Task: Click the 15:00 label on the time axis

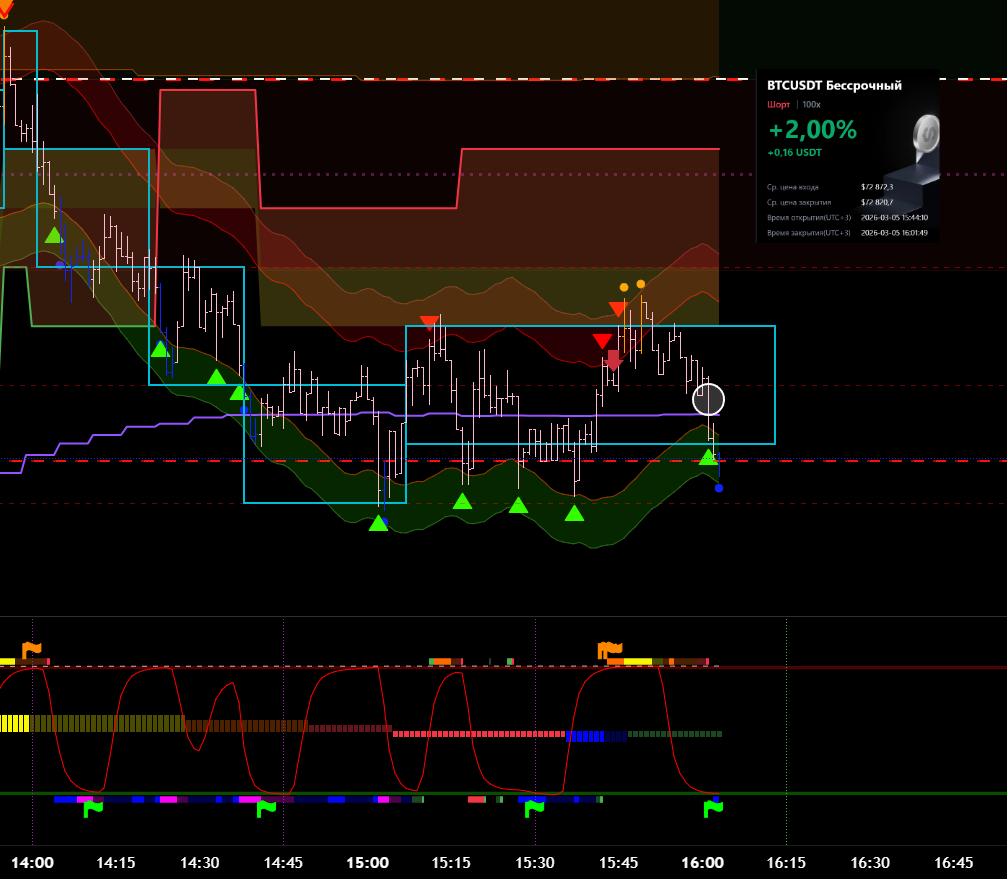Action: [x=367, y=862]
